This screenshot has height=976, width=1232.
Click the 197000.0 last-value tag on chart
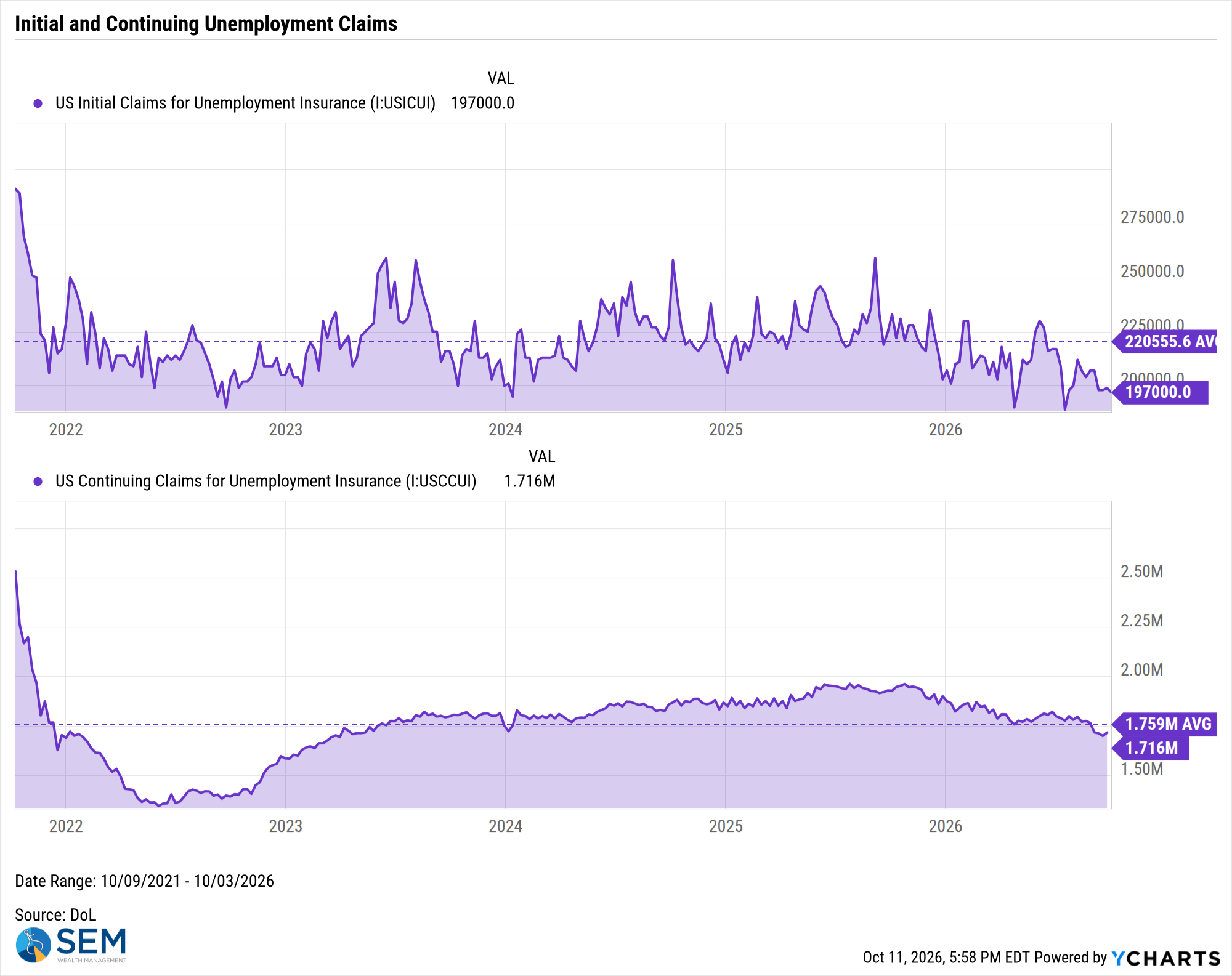(x=1161, y=392)
